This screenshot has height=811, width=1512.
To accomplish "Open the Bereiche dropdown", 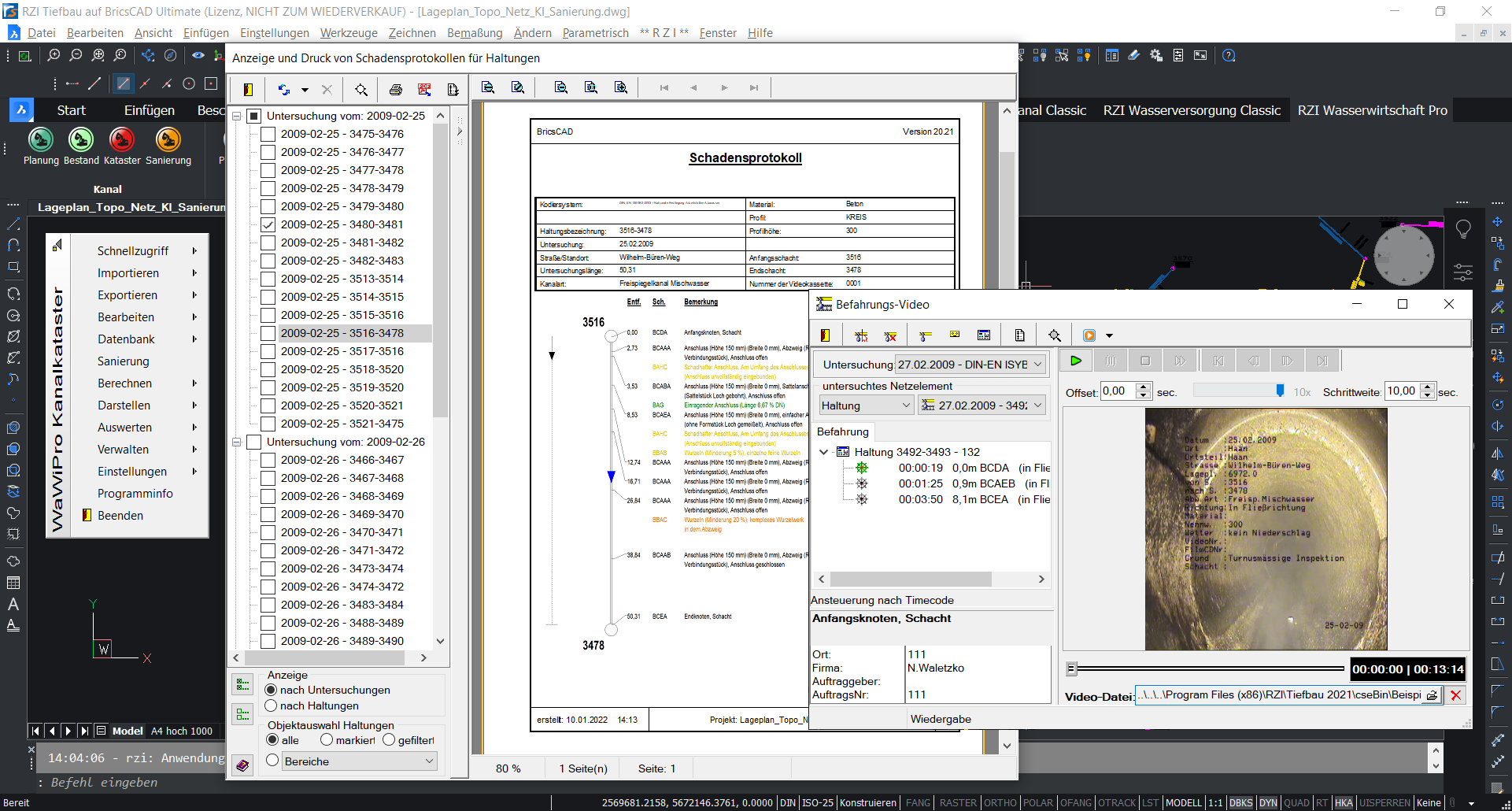I will tap(359, 761).
